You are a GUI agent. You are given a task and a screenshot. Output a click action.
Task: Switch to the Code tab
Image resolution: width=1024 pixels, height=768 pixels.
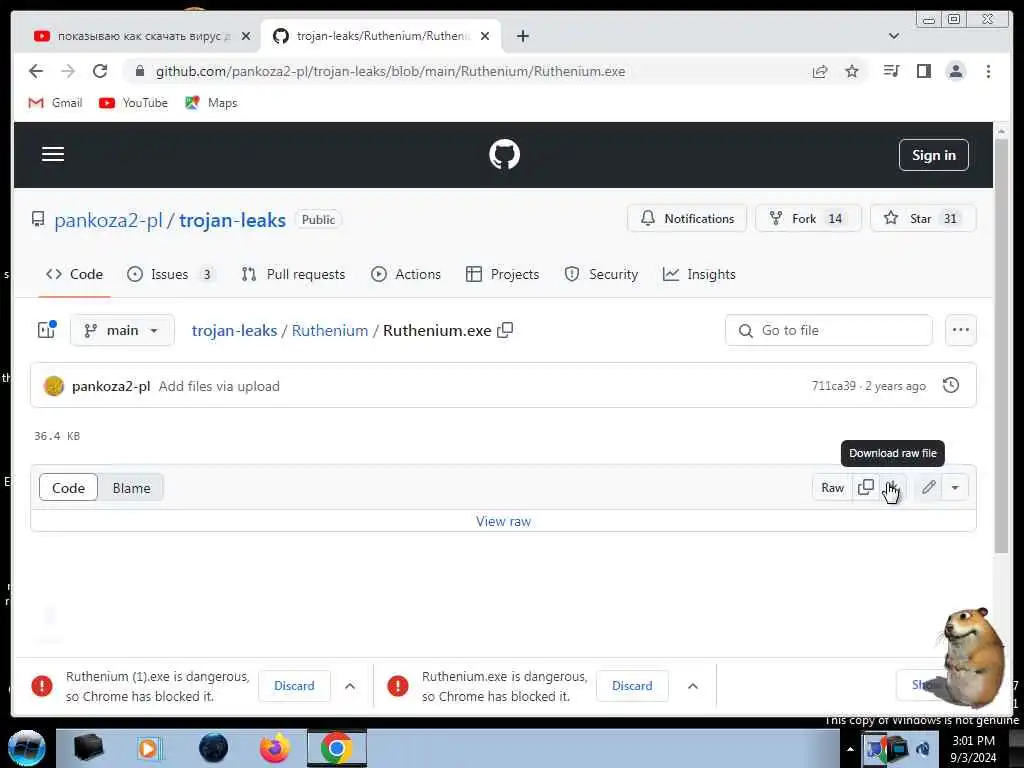pyautogui.click(x=74, y=274)
